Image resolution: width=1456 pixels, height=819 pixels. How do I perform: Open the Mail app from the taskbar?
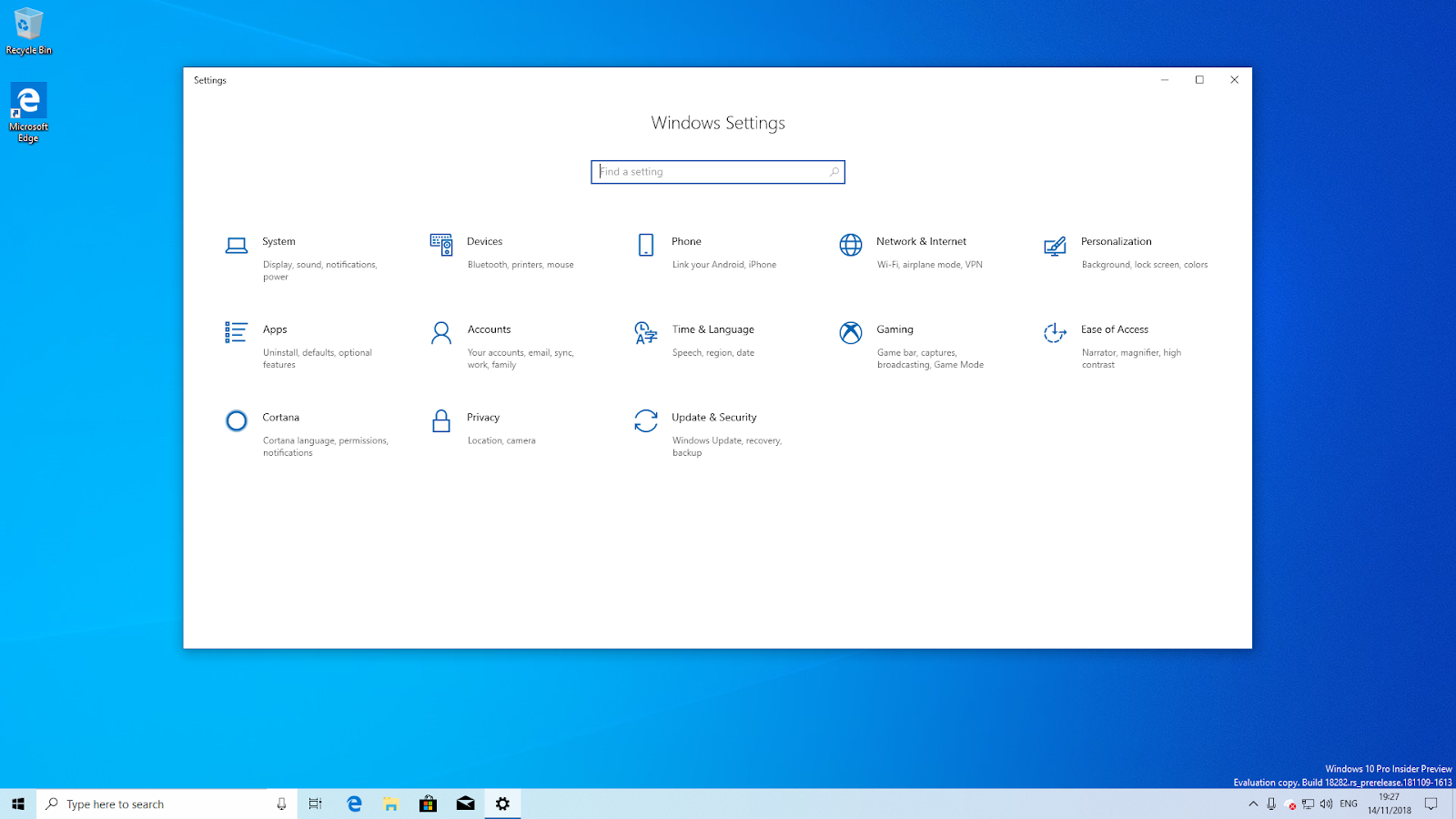point(465,804)
